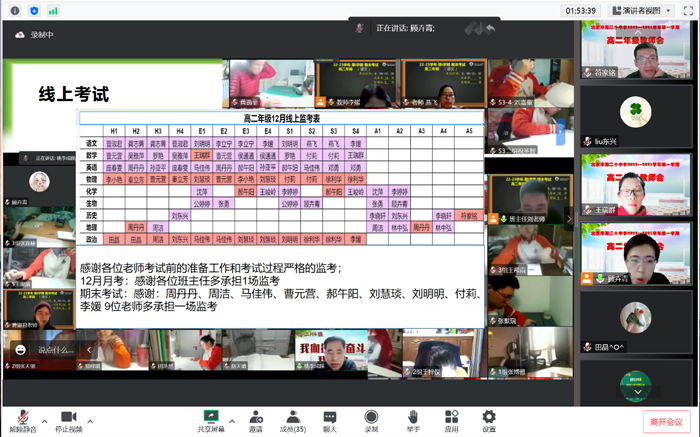Click meeting timer 01:53:39
Image resolution: width=700 pixels, height=437 pixels.
pyautogui.click(x=580, y=11)
